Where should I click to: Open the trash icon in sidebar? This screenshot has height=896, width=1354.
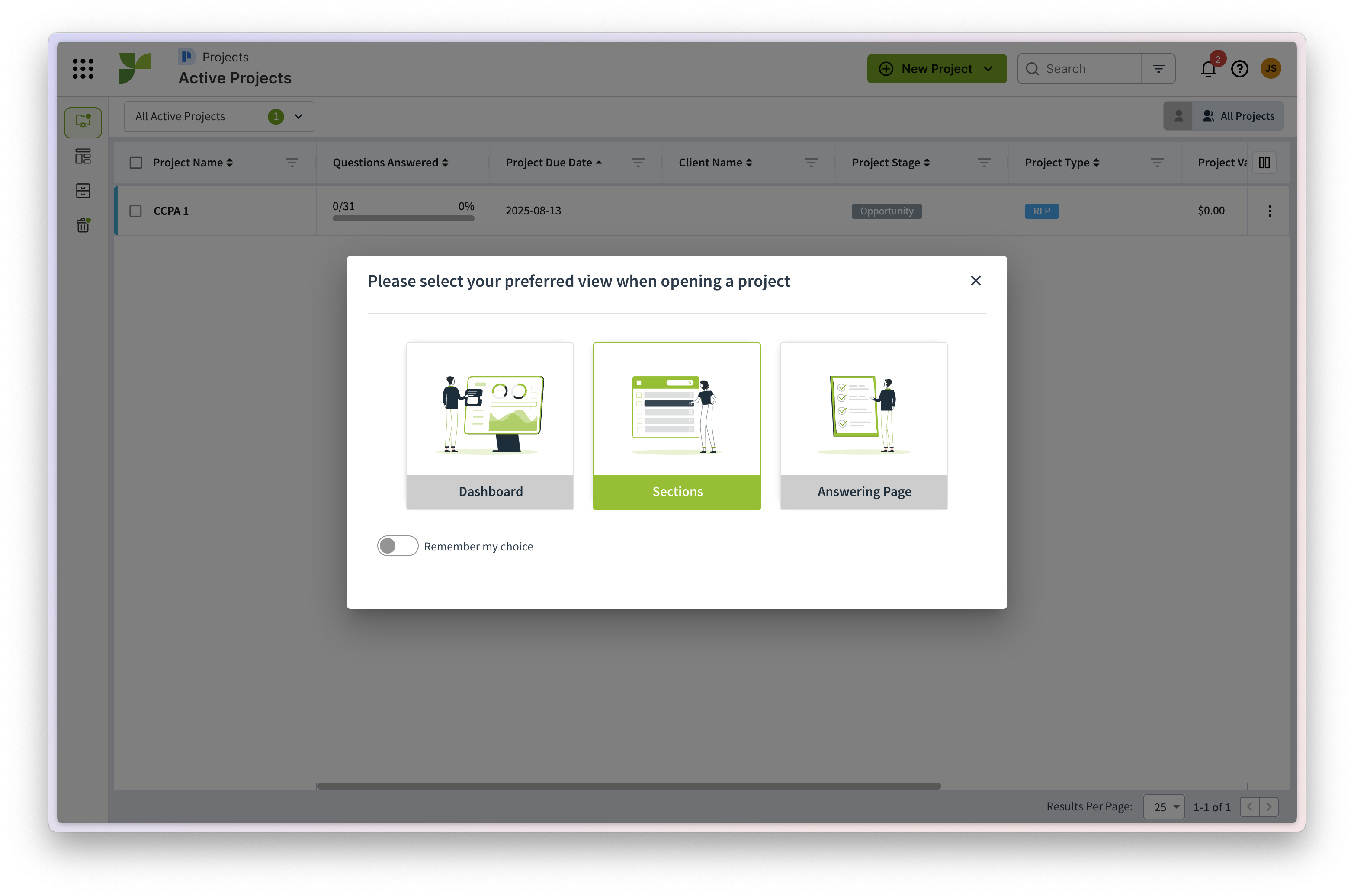(x=83, y=225)
